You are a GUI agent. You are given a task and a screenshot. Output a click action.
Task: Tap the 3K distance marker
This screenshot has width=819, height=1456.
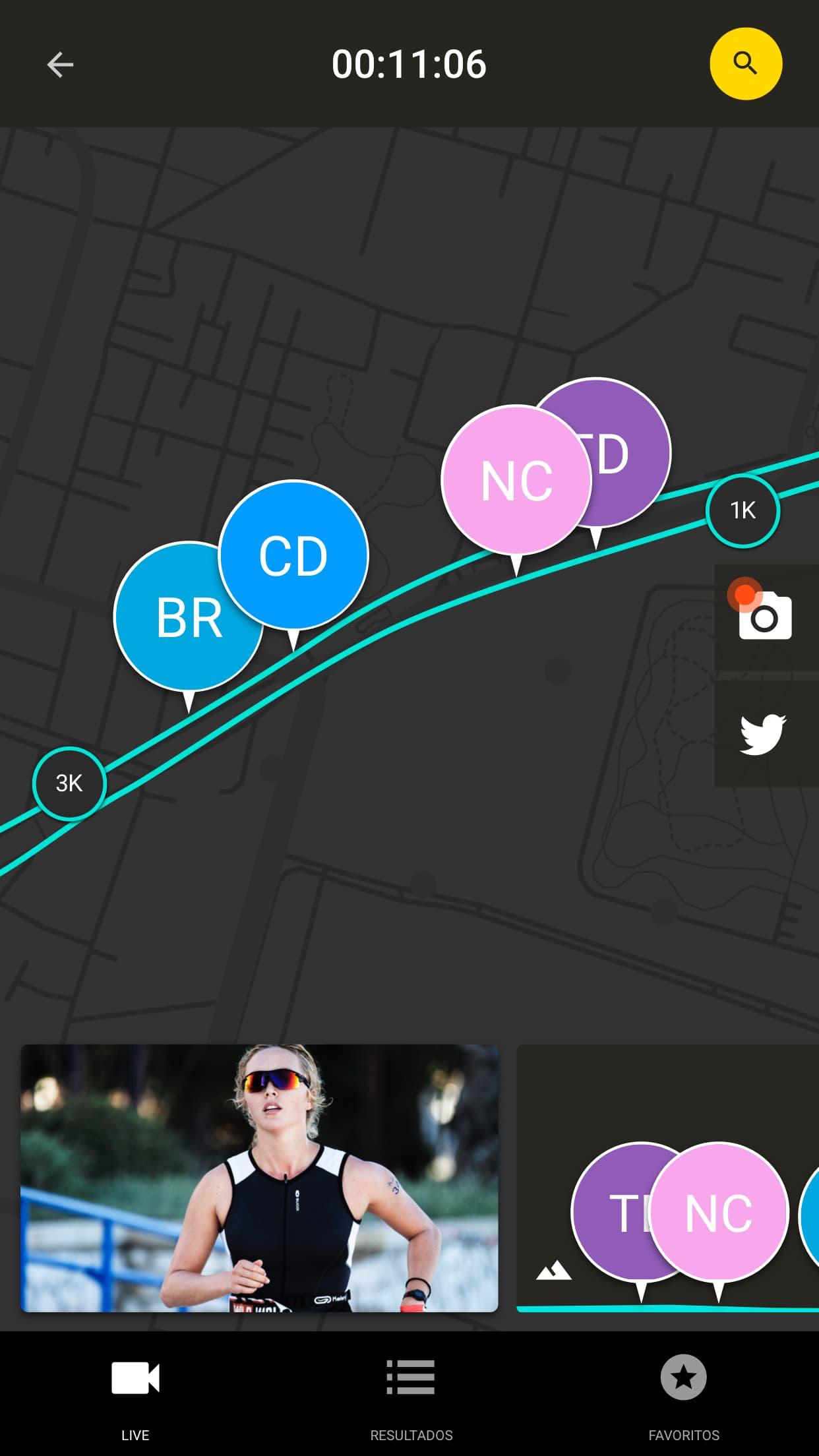tap(69, 783)
